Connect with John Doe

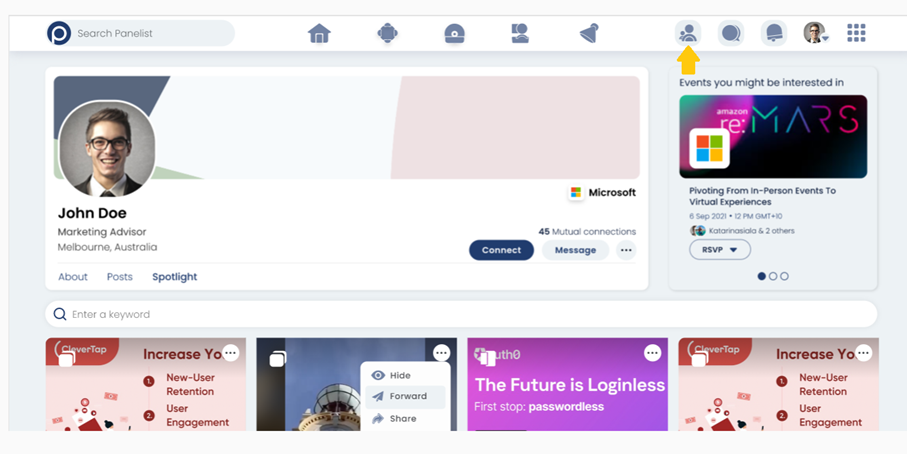(502, 250)
